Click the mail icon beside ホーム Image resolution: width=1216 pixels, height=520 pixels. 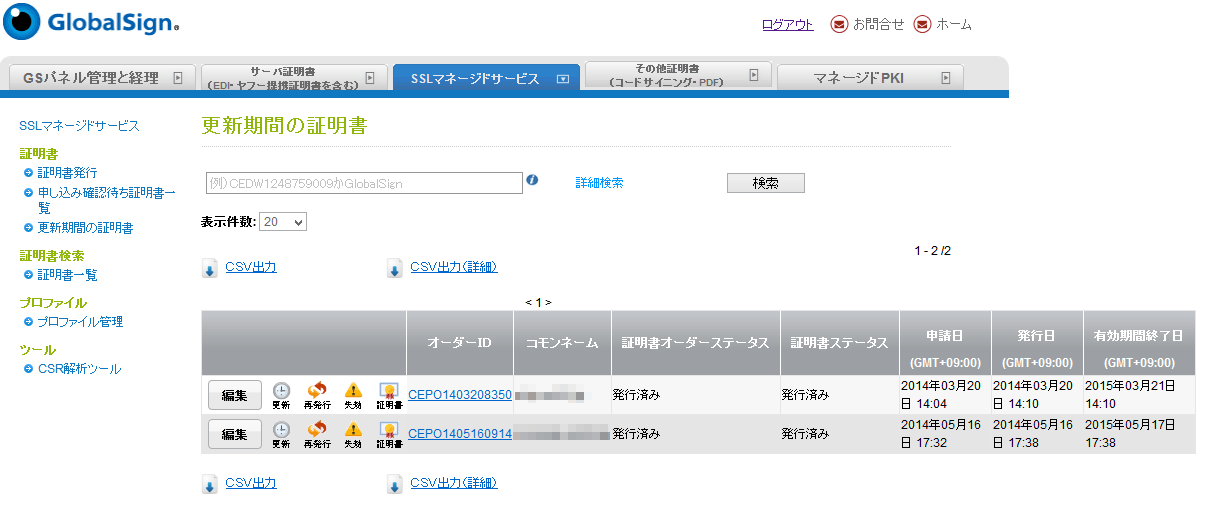coord(922,24)
